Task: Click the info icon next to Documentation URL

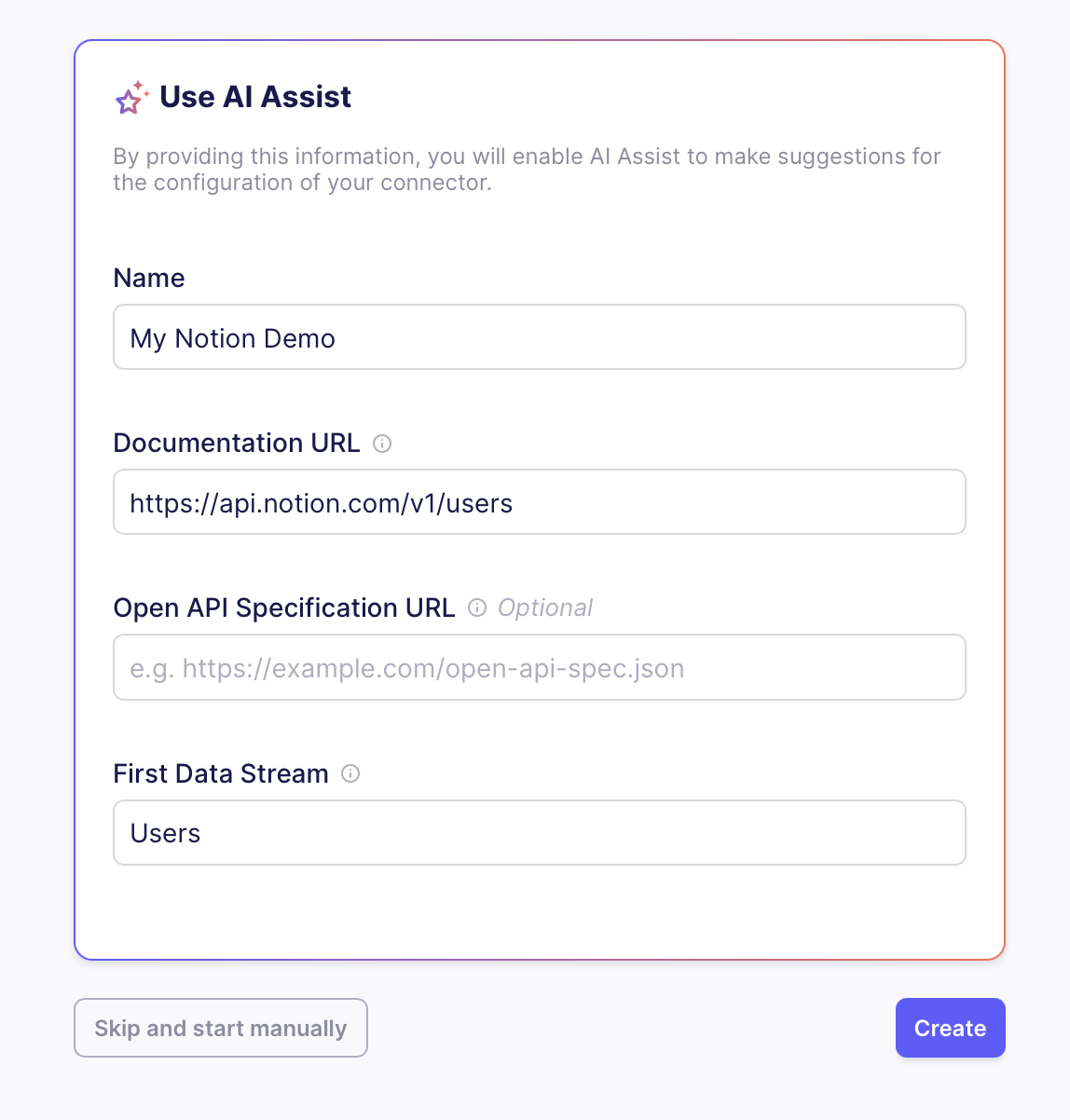Action: [382, 444]
